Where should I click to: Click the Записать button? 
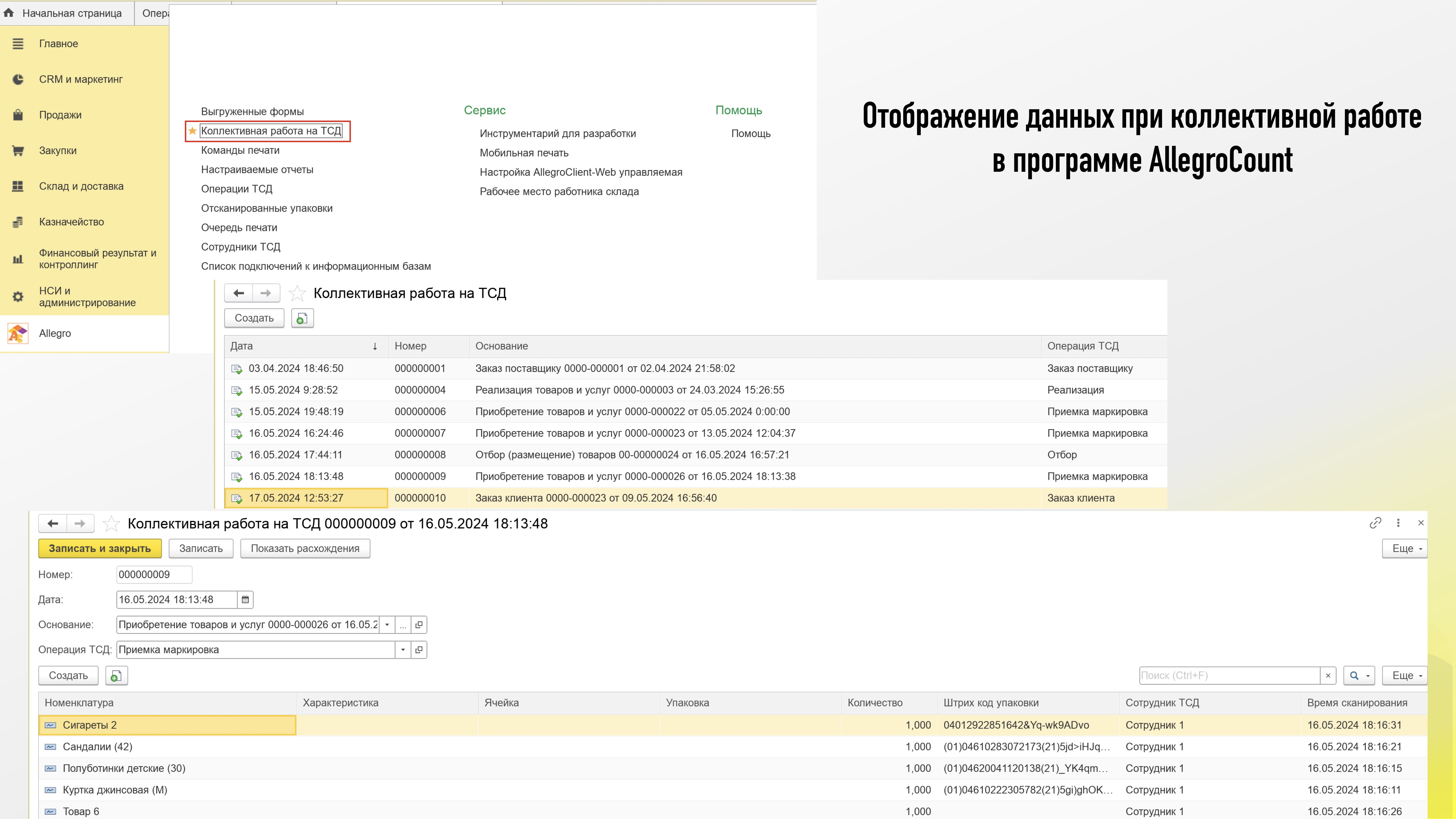pos(201,548)
